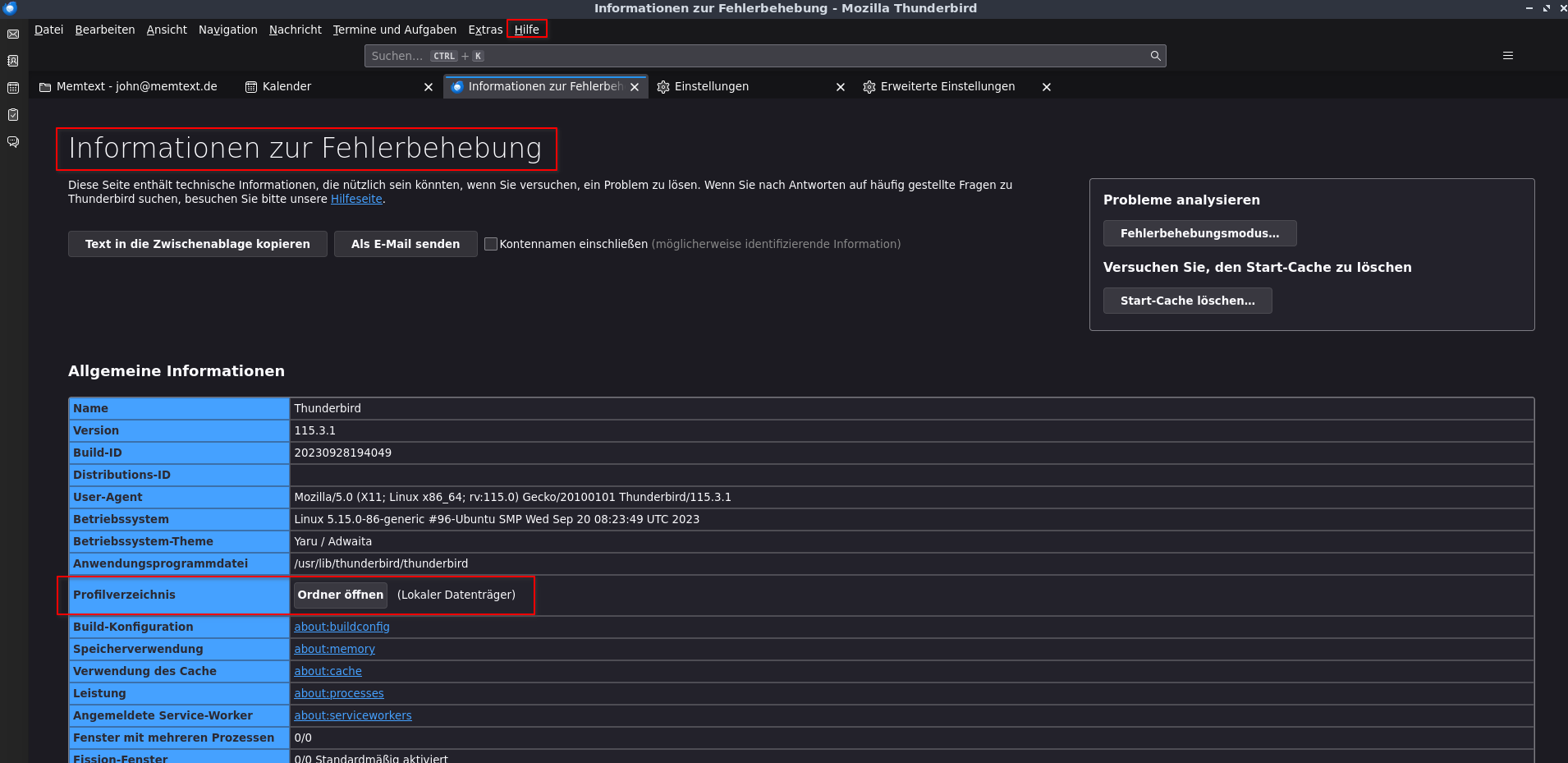Screen dimensions: 1568x763
Task: Open the Bearbeiten menu
Action: [105, 30]
